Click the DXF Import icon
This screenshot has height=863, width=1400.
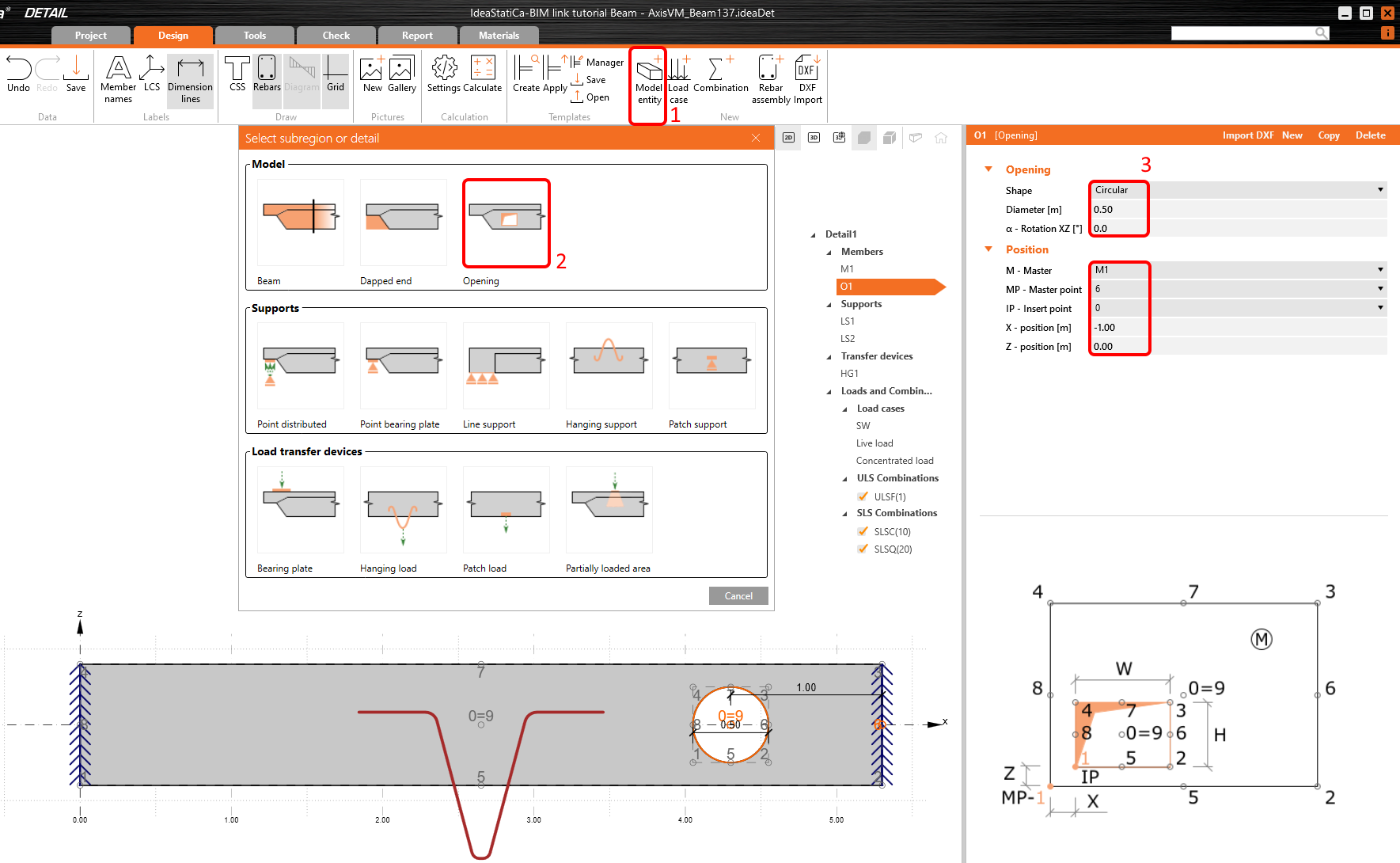tap(807, 79)
